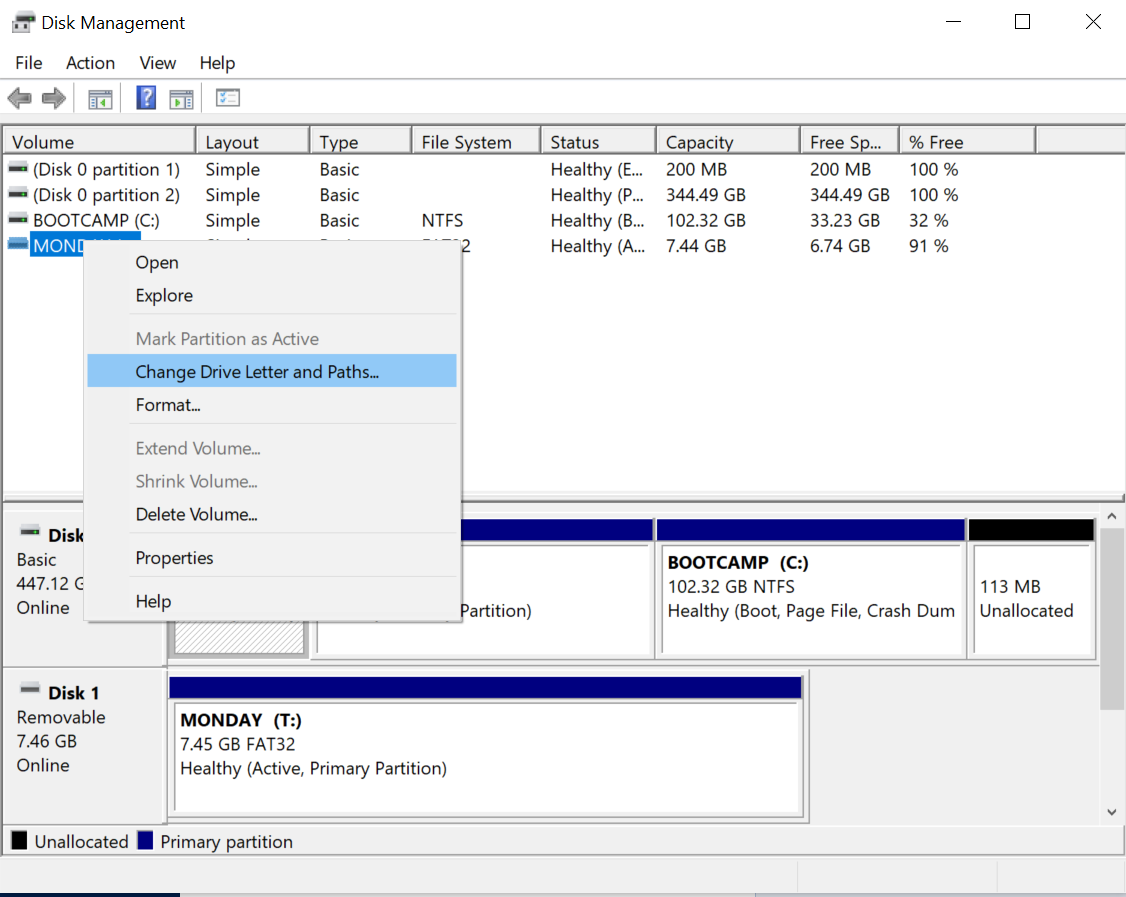Click the 6.74 GB free space cell
This screenshot has width=1126, height=897.
tap(839, 246)
